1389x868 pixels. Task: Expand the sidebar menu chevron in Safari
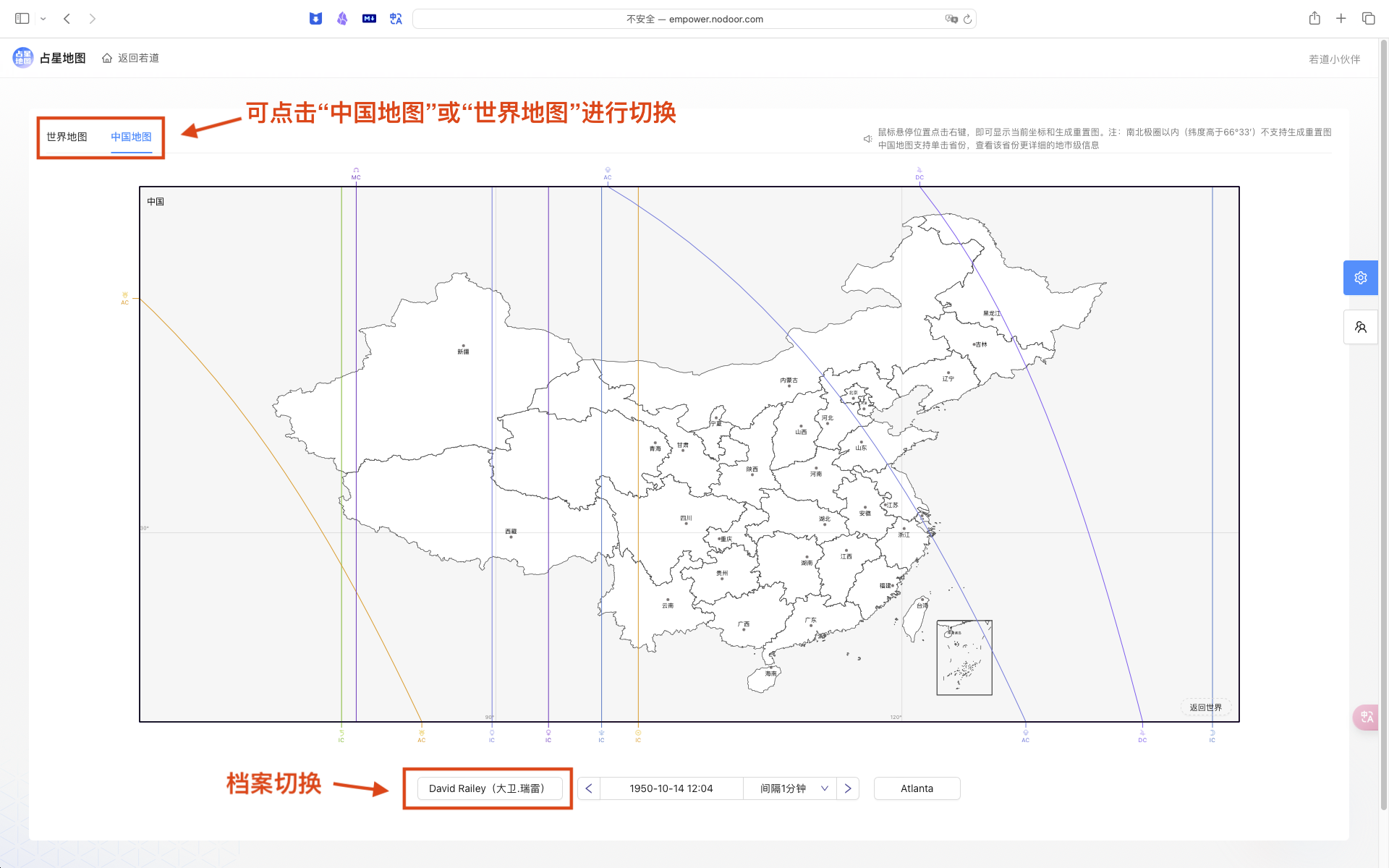coord(43,19)
